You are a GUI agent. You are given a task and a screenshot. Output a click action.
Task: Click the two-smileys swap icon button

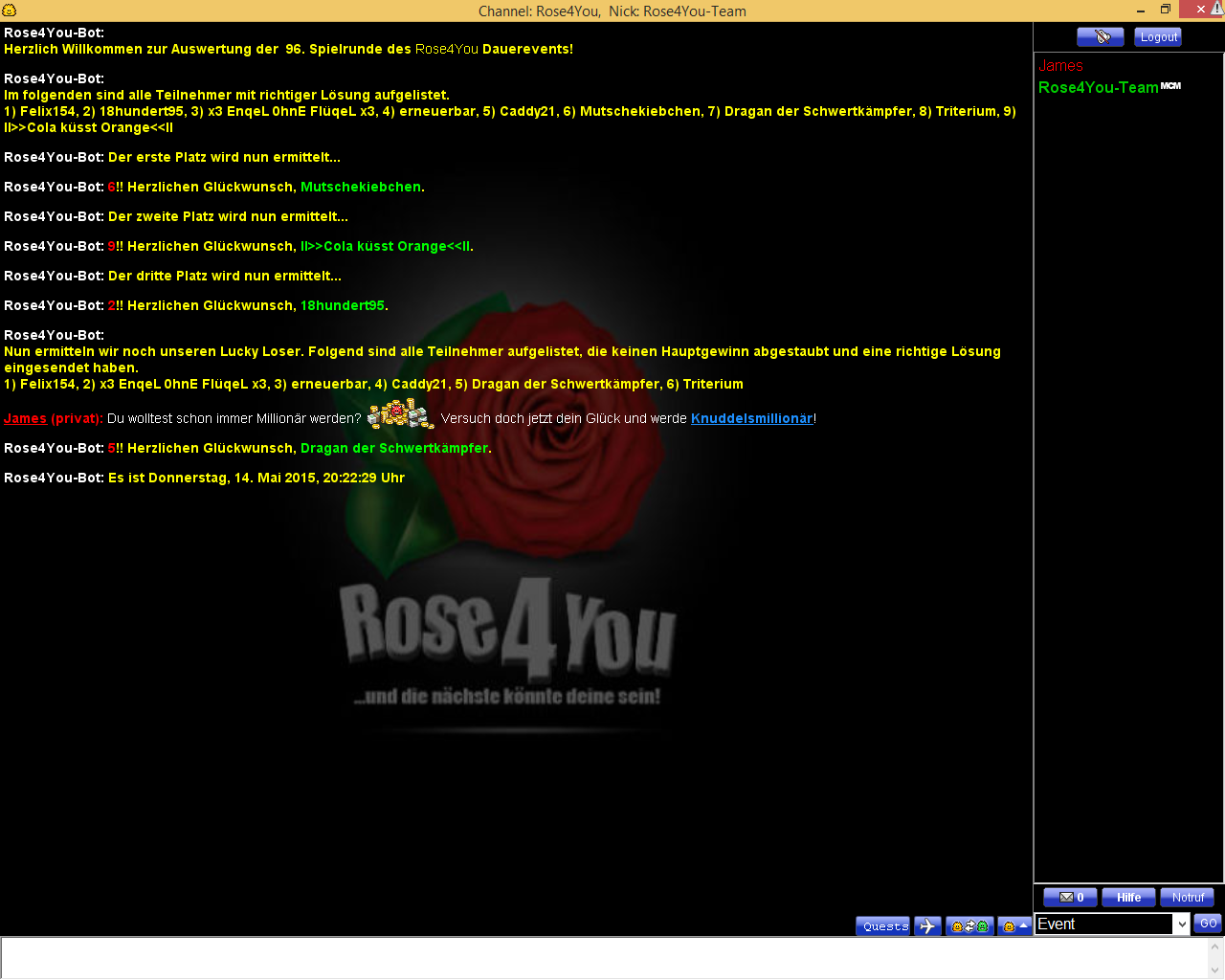click(969, 926)
